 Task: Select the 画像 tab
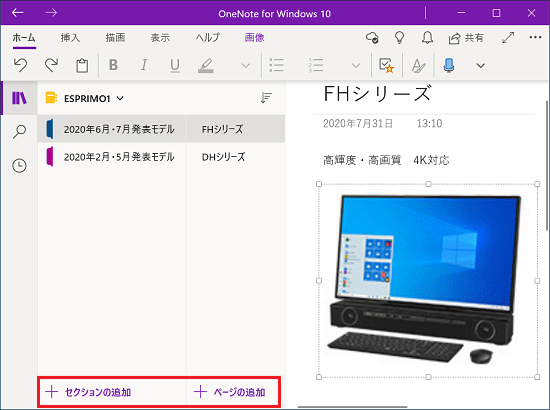coord(254,38)
